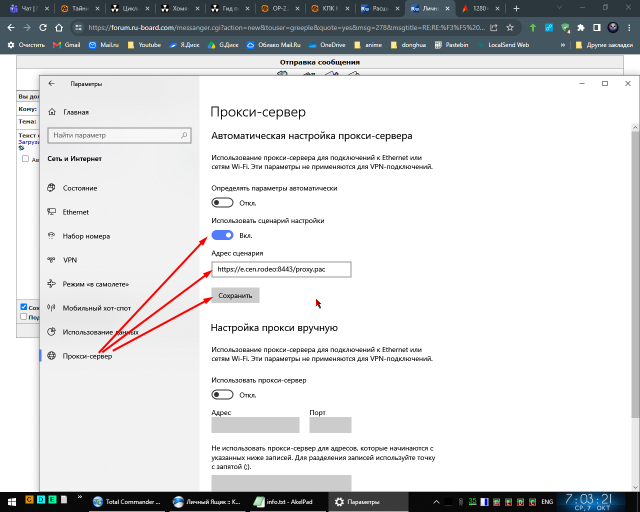Switch to the OP-2 browser tab
This screenshot has height=512, width=640.
coord(280,8)
